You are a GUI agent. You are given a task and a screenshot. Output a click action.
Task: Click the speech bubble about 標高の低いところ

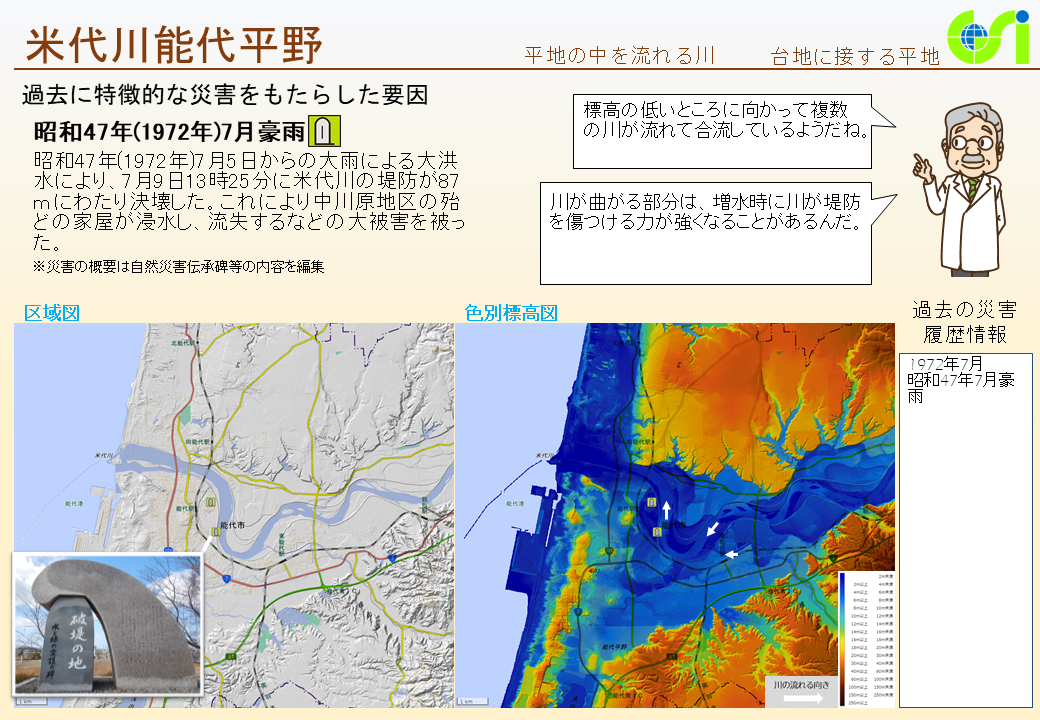coord(723,131)
